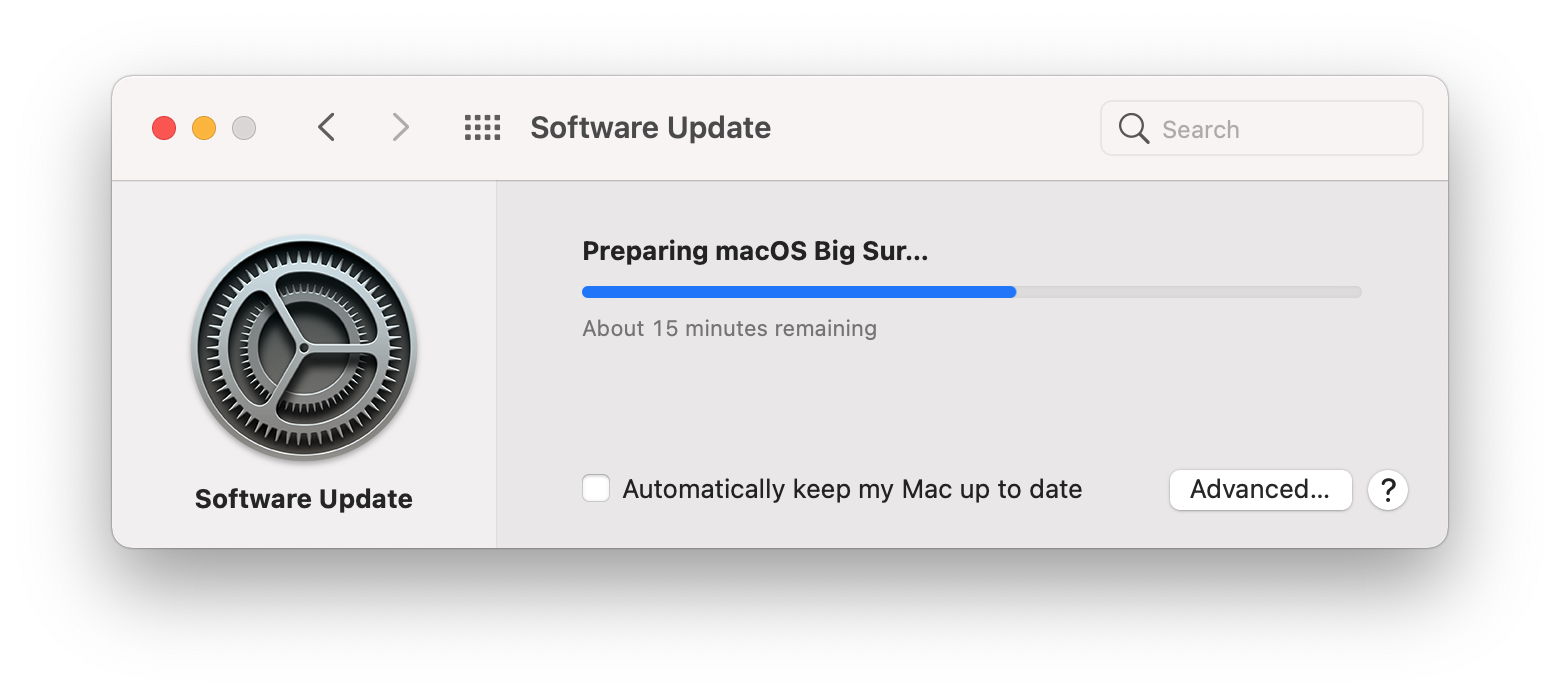
Task: Click the 'Software Update' title in the toolbar
Action: [x=650, y=128]
